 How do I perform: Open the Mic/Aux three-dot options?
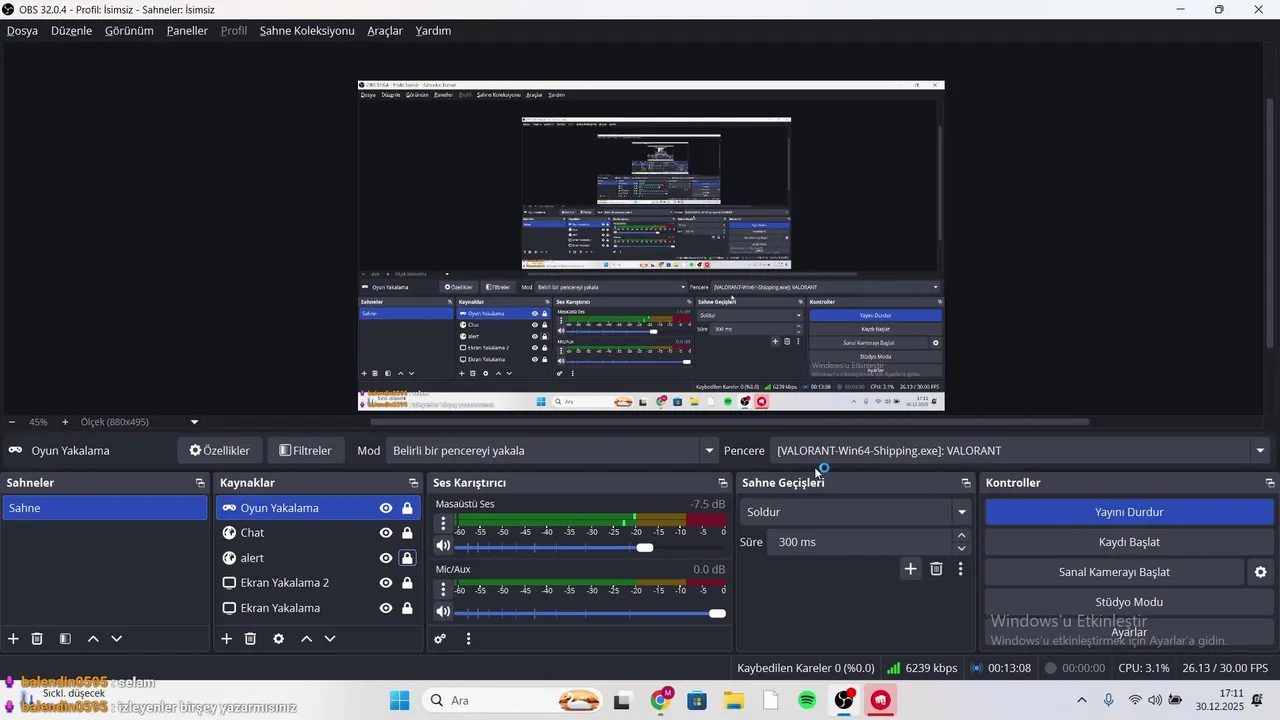(x=444, y=589)
